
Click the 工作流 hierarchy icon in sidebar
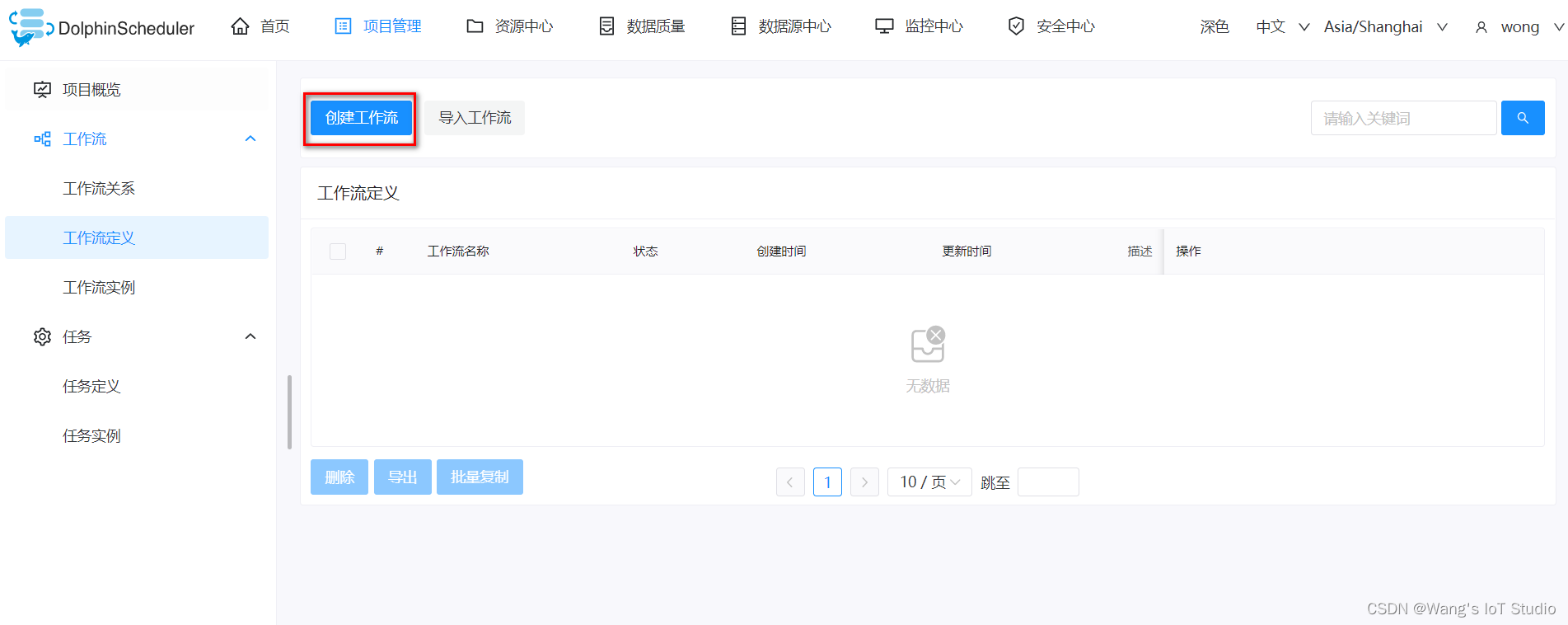(42, 139)
